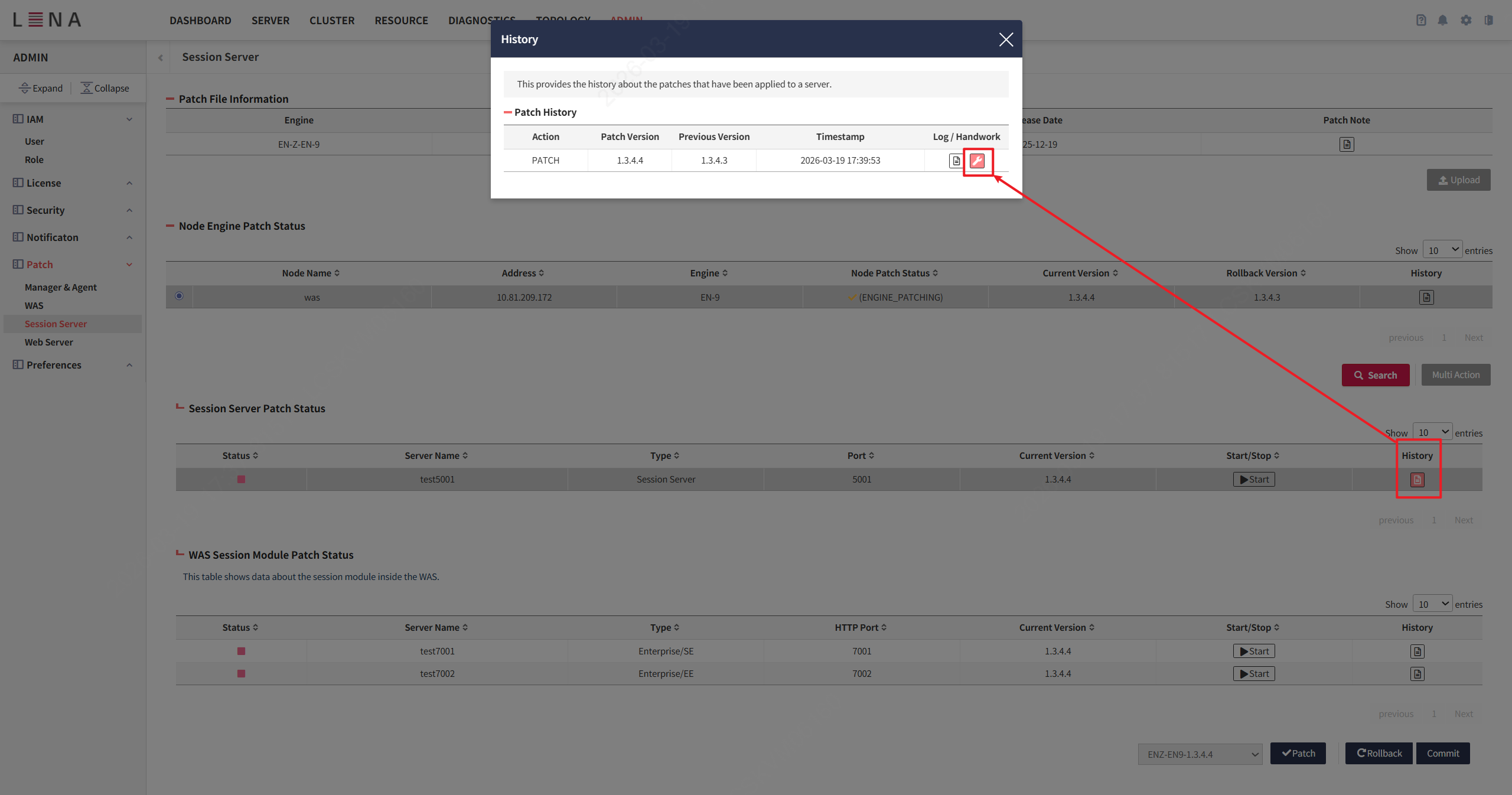The image size is (1512, 795).
Task: Open the Patch Note document icon
Action: pos(1347,144)
